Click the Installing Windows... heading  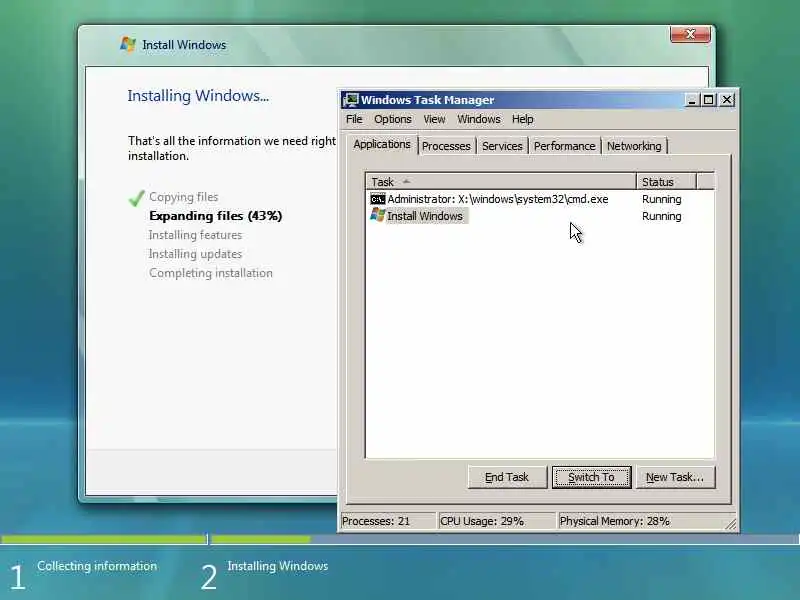coord(198,95)
